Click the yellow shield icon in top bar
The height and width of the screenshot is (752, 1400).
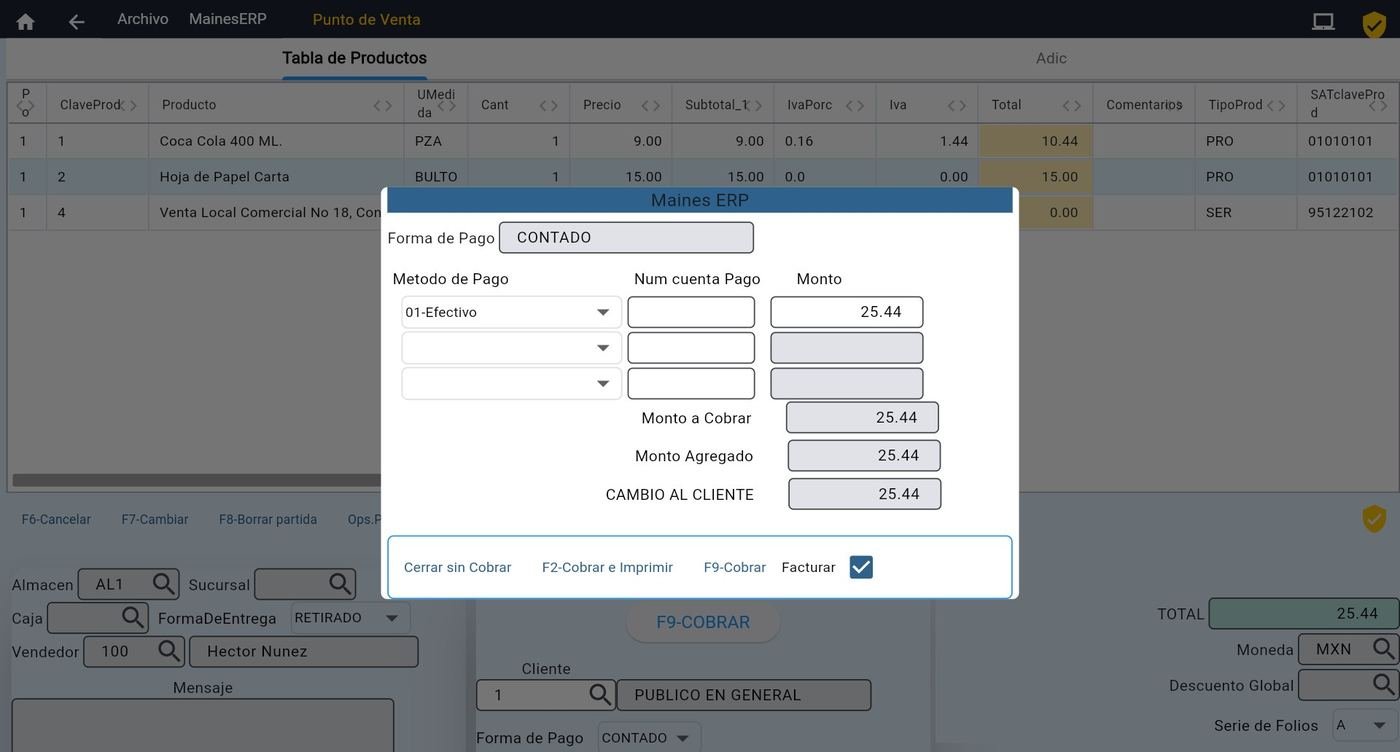(x=1374, y=24)
